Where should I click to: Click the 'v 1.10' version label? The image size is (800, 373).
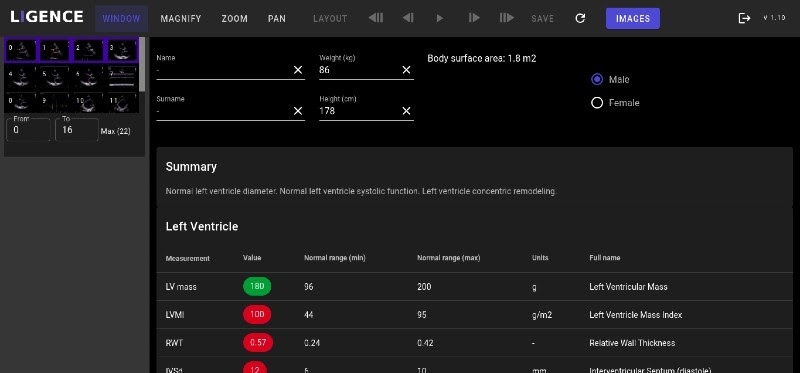point(774,18)
